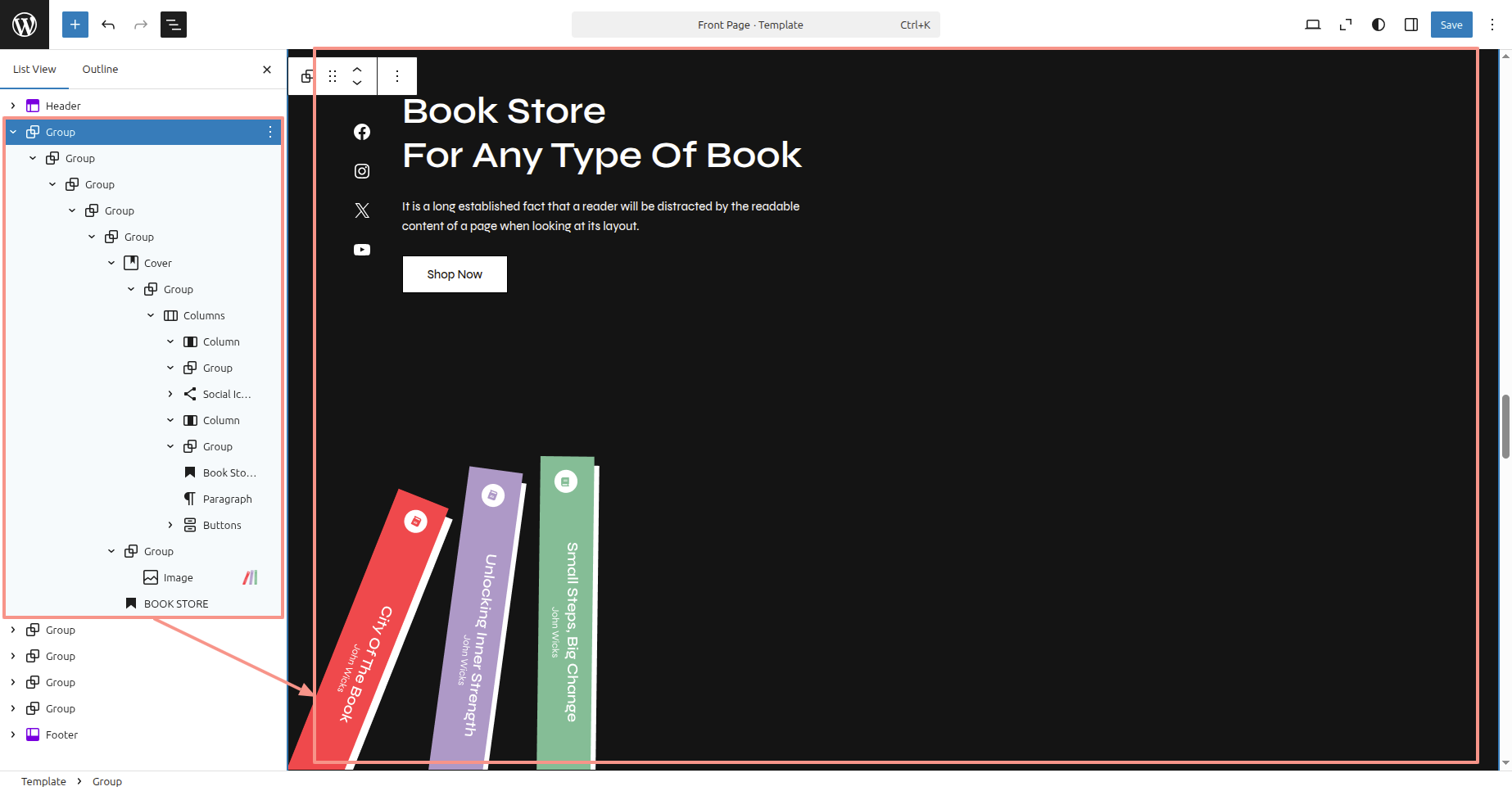Viewport: 1512px width, 791px height.
Task: Click the Facebook social icon
Action: (362, 132)
